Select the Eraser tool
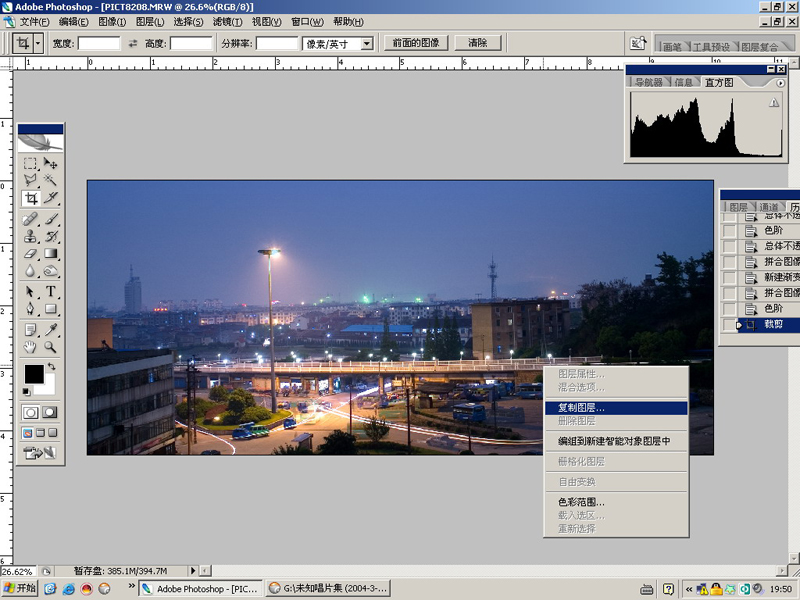Viewport: 800px width, 600px height. pos(30,254)
